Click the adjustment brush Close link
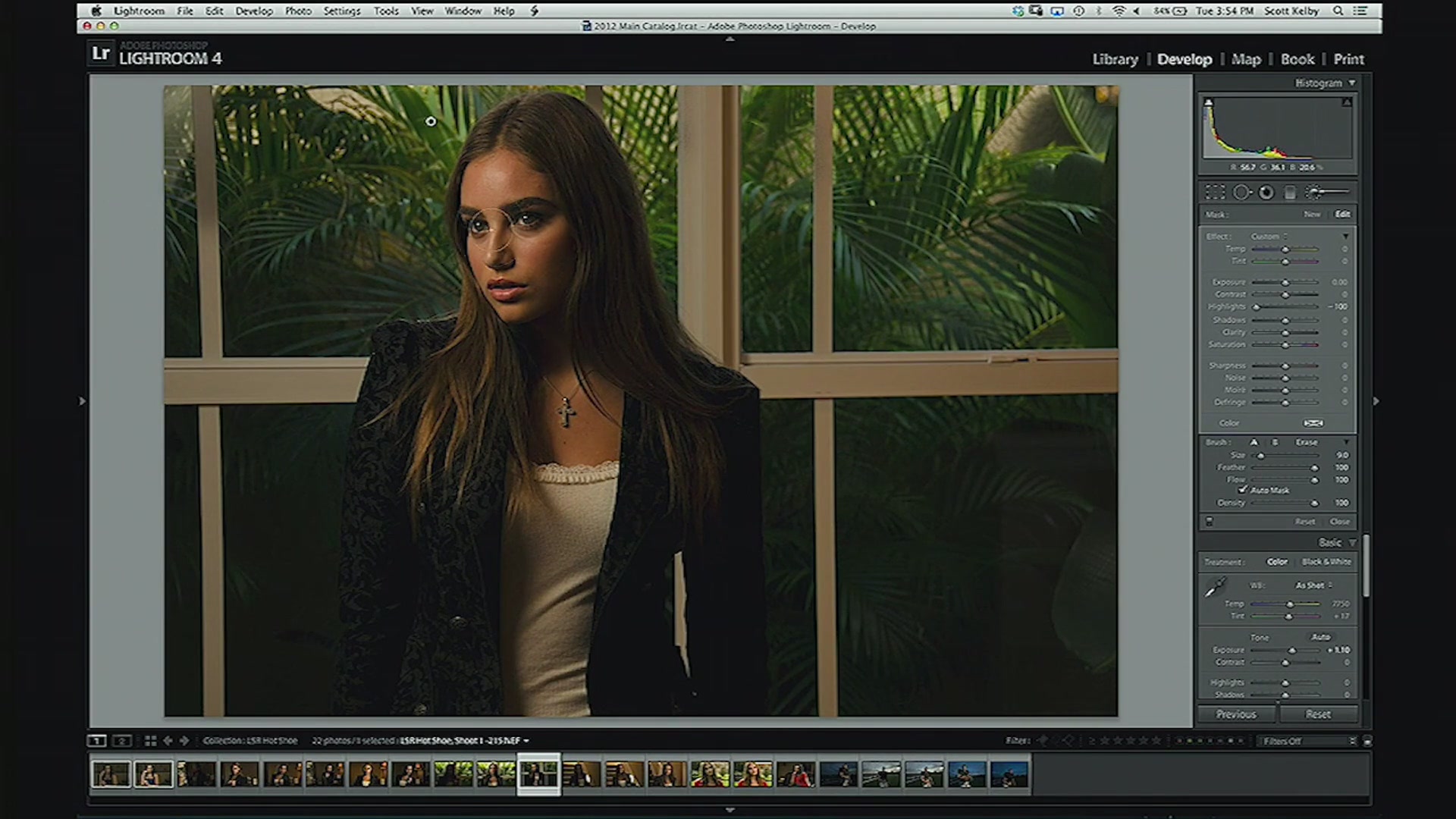1456x819 pixels. point(1340,522)
